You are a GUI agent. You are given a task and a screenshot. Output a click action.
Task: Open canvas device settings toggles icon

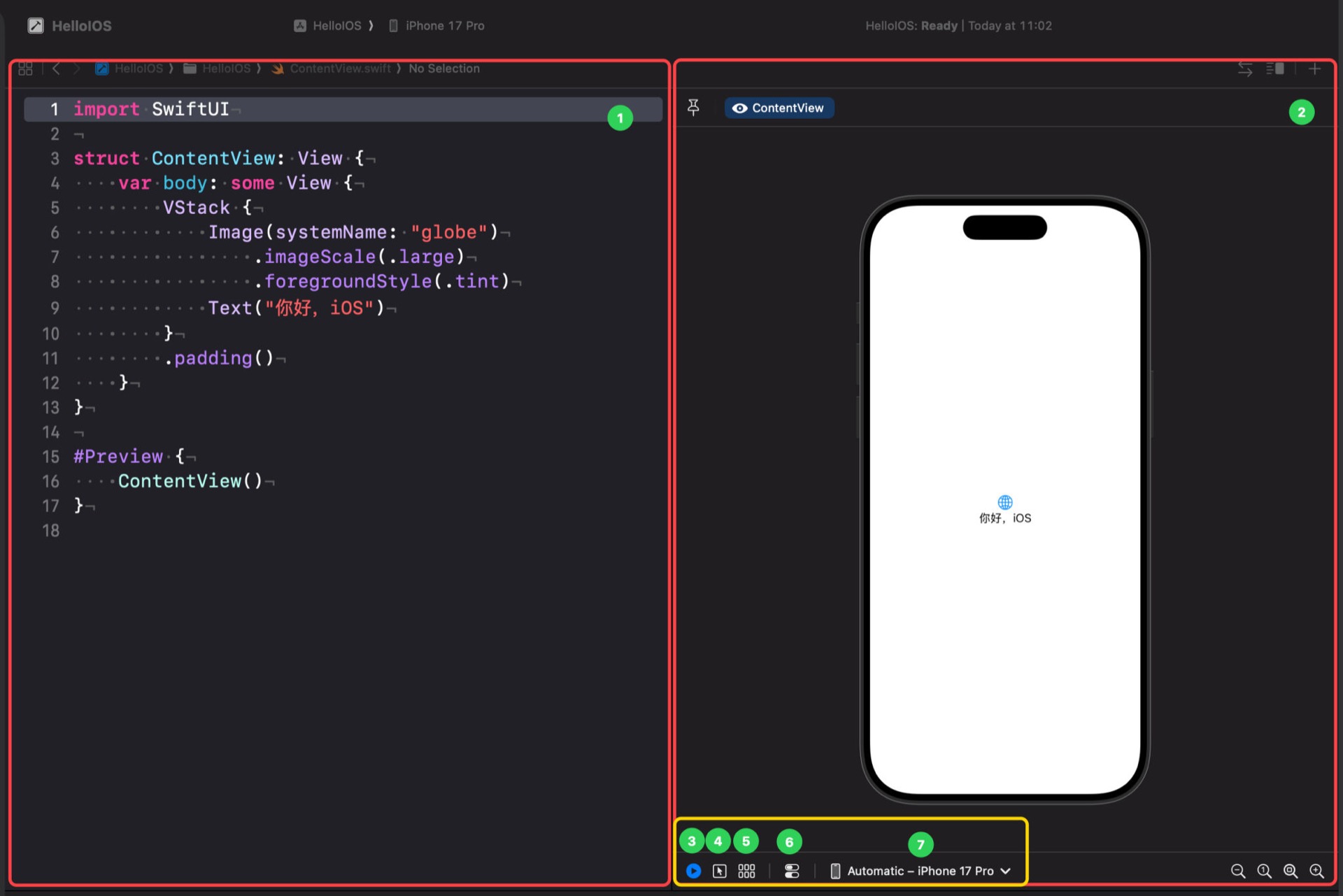click(x=792, y=871)
